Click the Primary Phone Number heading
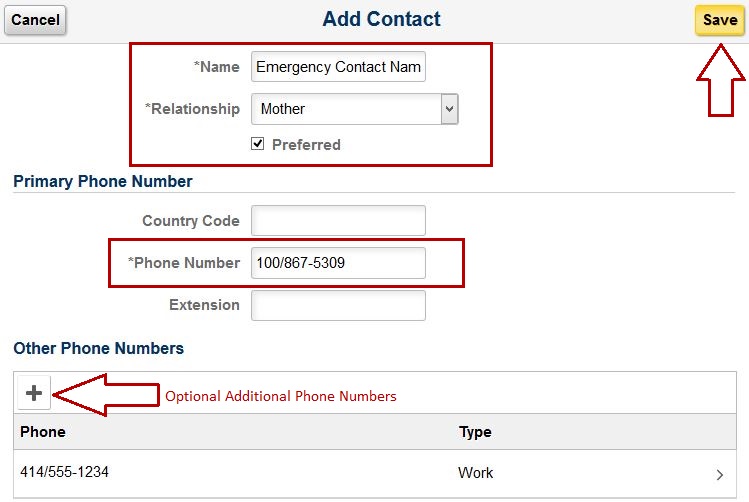The height and width of the screenshot is (502, 749). click(x=102, y=181)
